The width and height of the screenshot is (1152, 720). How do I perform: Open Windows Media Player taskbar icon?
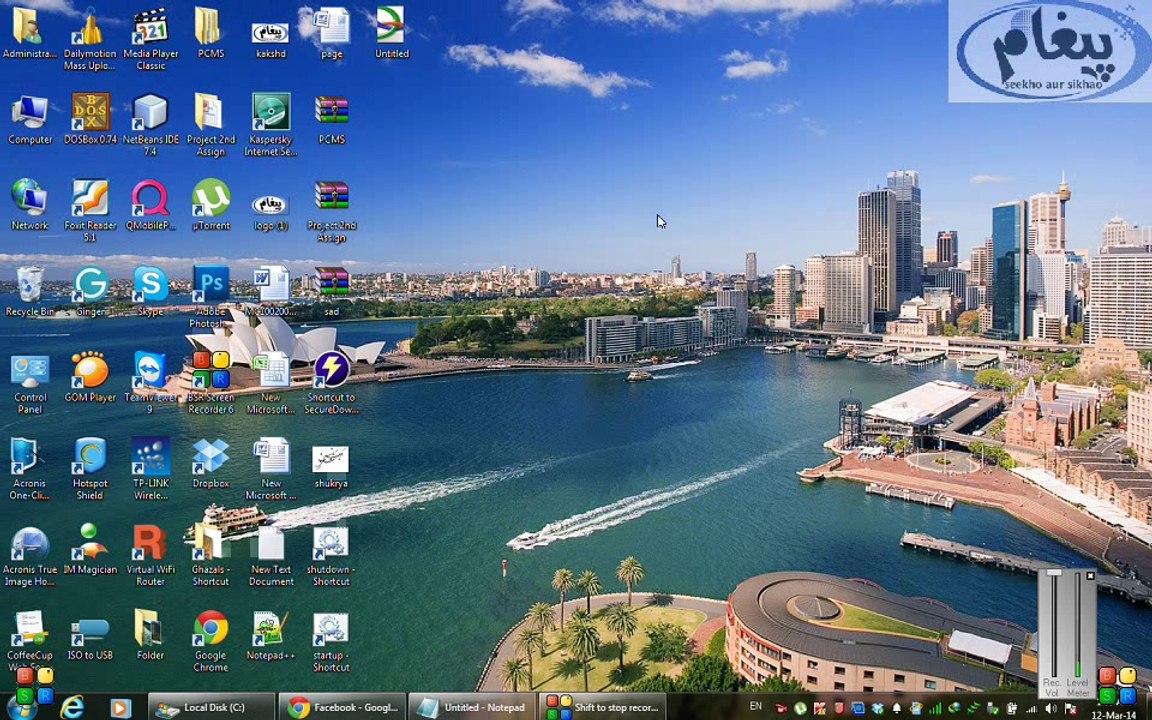click(120, 708)
